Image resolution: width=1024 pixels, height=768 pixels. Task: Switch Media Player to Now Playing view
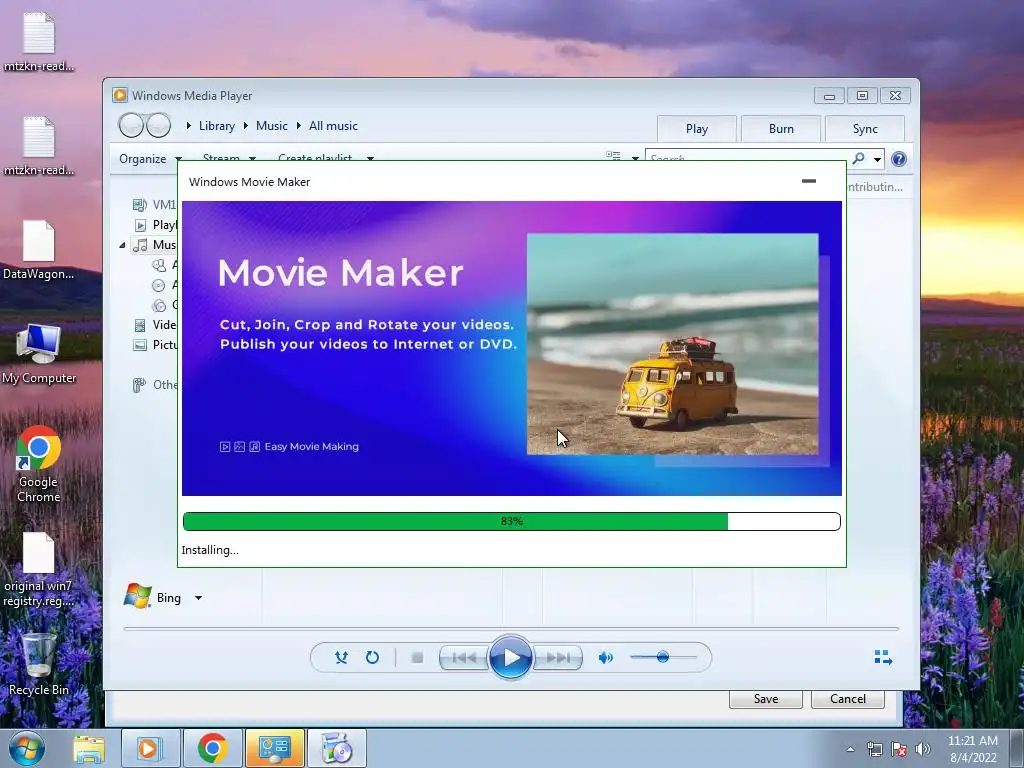point(883,657)
